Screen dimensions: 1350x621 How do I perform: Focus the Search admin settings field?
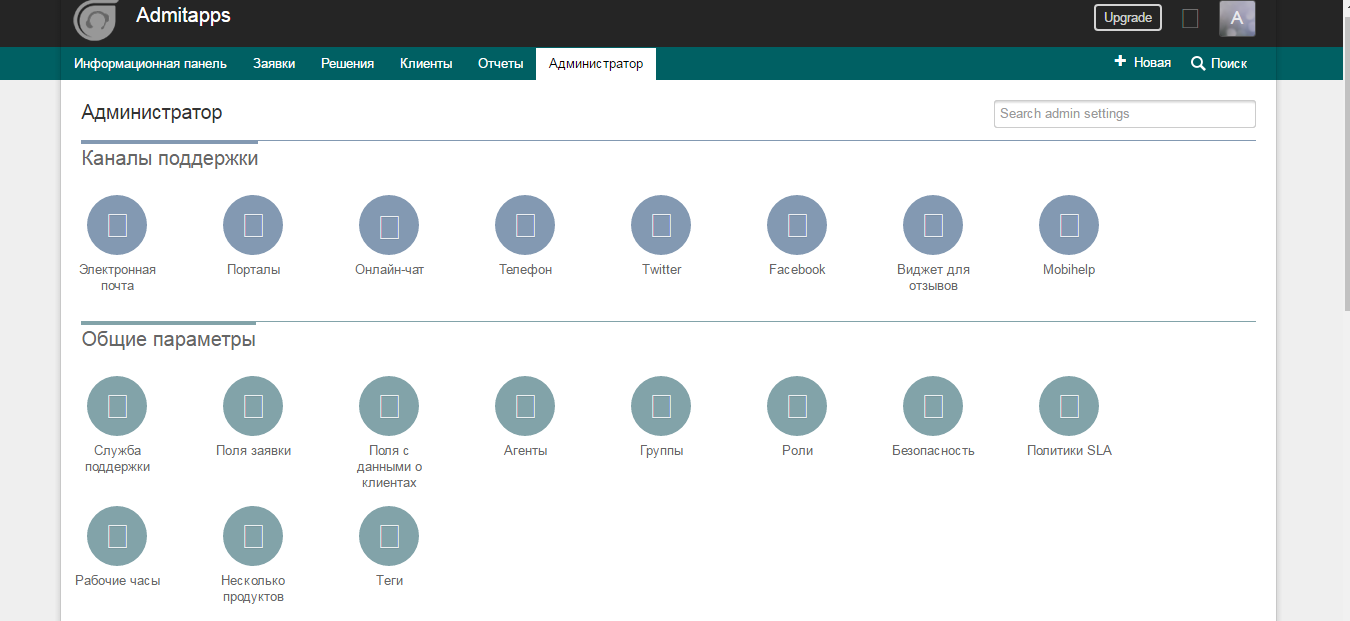[1124, 114]
